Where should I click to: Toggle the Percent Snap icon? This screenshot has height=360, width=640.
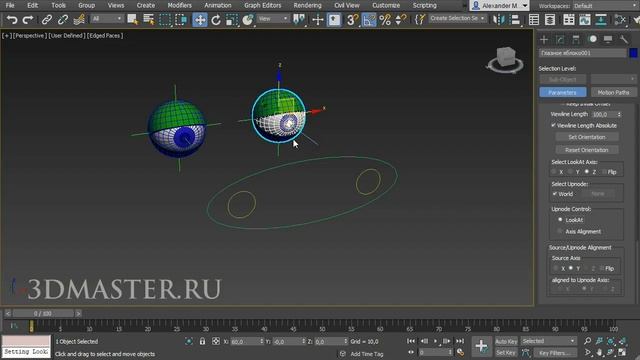click(385, 20)
